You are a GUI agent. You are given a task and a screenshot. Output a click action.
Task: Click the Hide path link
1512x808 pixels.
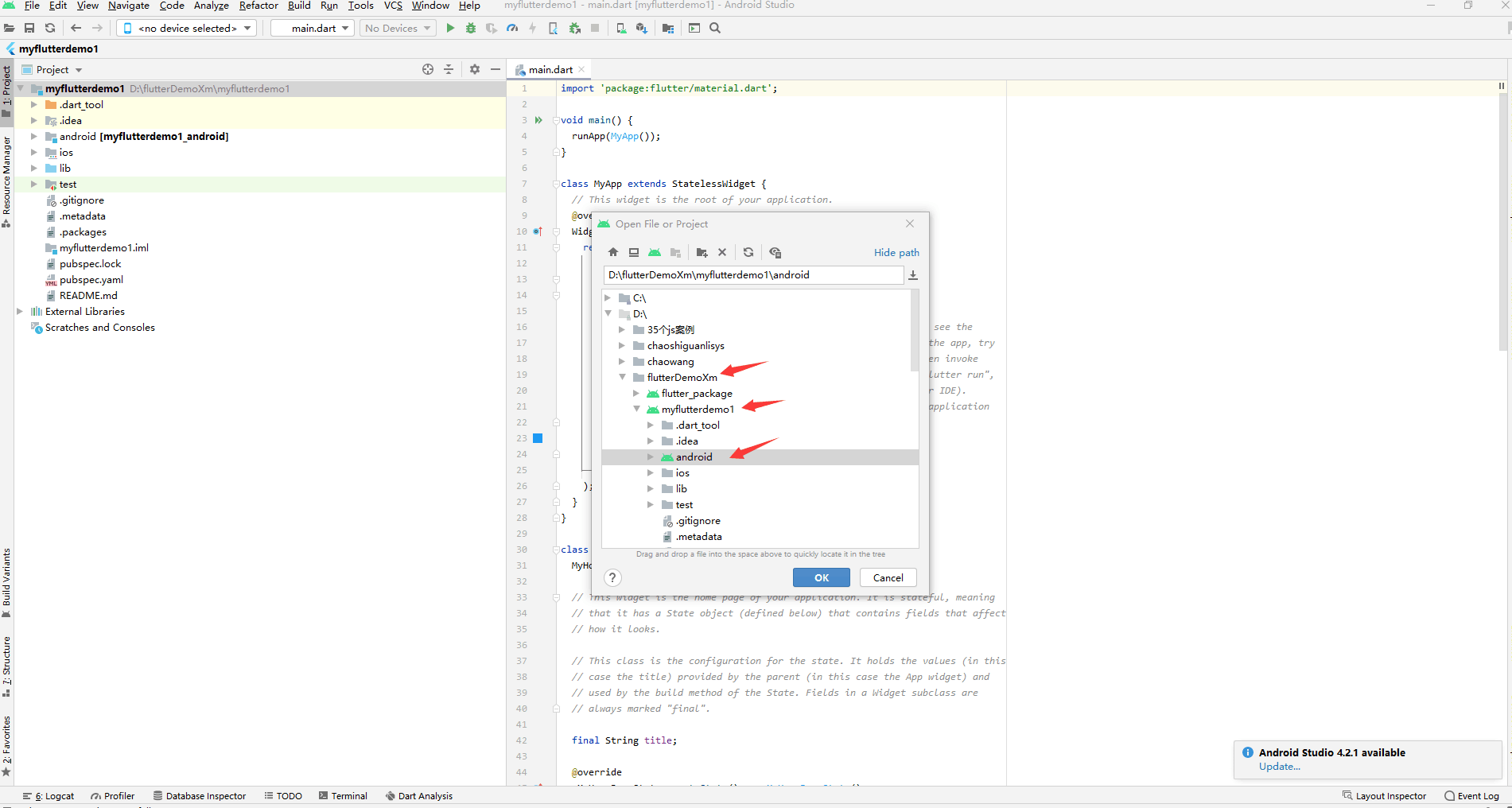[x=896, y=252]
